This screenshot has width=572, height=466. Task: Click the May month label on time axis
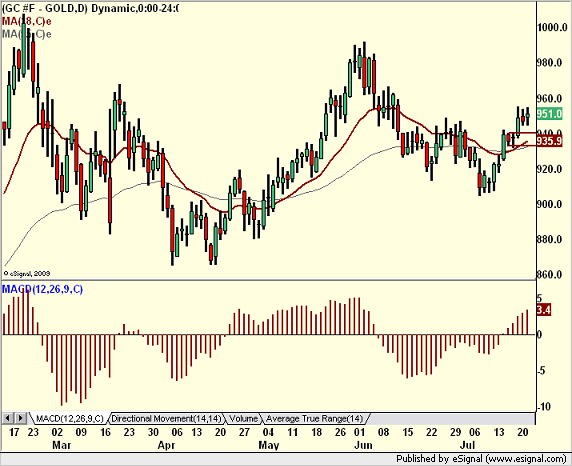click(x=269, y=446)
